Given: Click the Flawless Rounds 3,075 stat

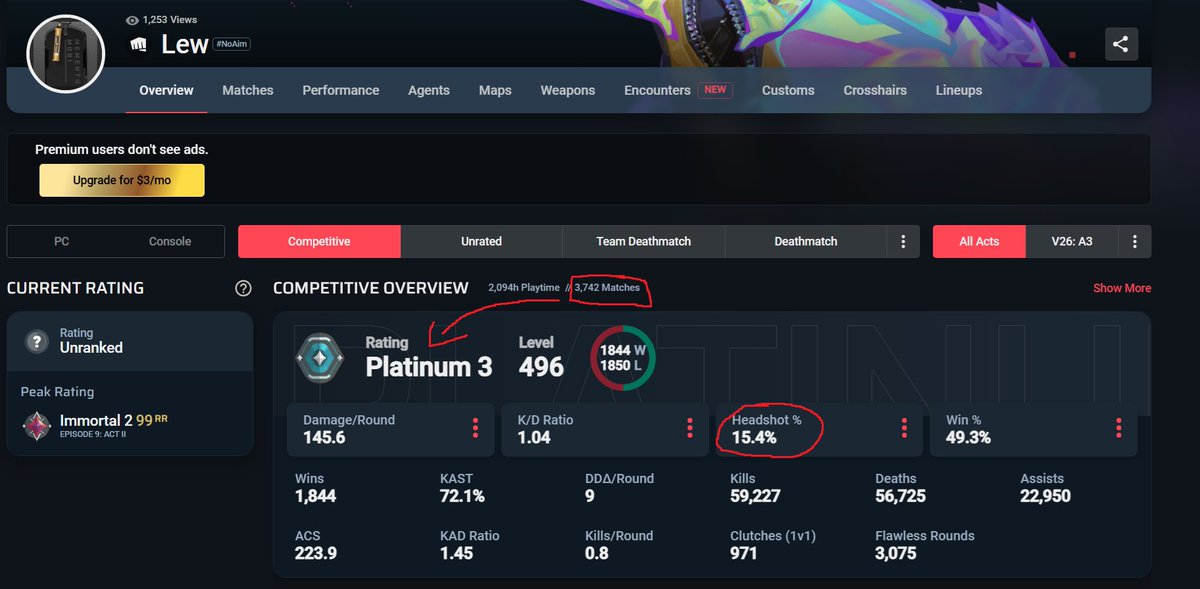Looking at the screenshot, I should [x=925, y=544].
